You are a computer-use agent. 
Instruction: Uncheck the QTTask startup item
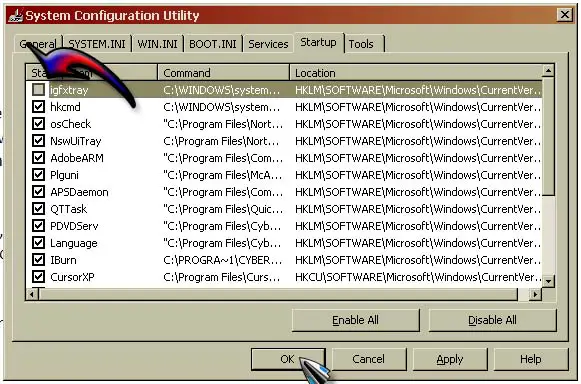pos(38,209)
